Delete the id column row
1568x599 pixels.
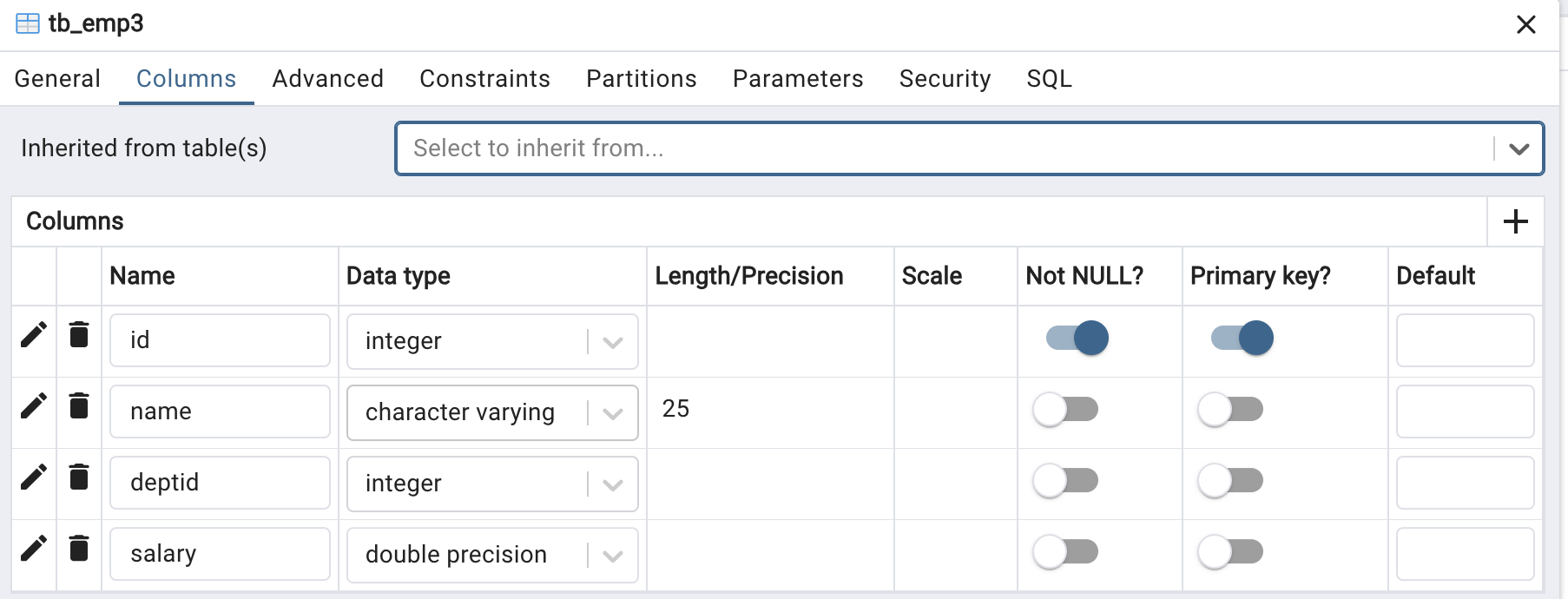79,334
